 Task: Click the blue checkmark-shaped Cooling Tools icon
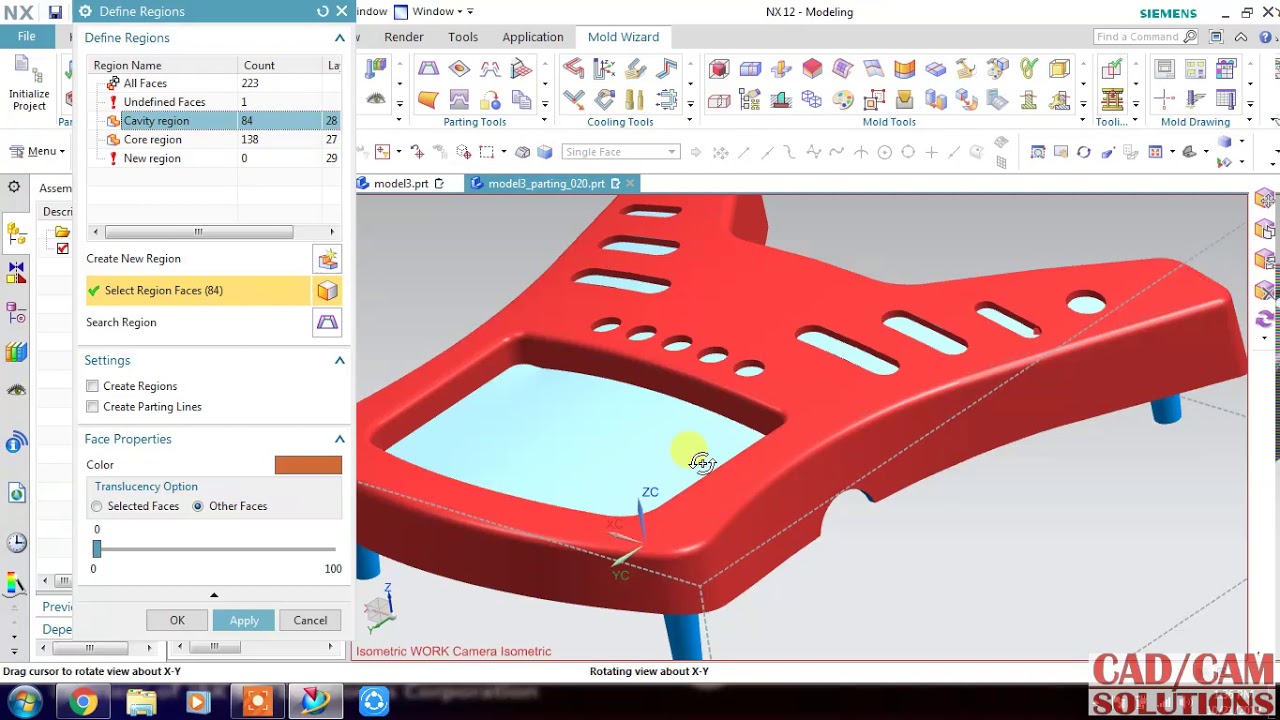point(573,100)
